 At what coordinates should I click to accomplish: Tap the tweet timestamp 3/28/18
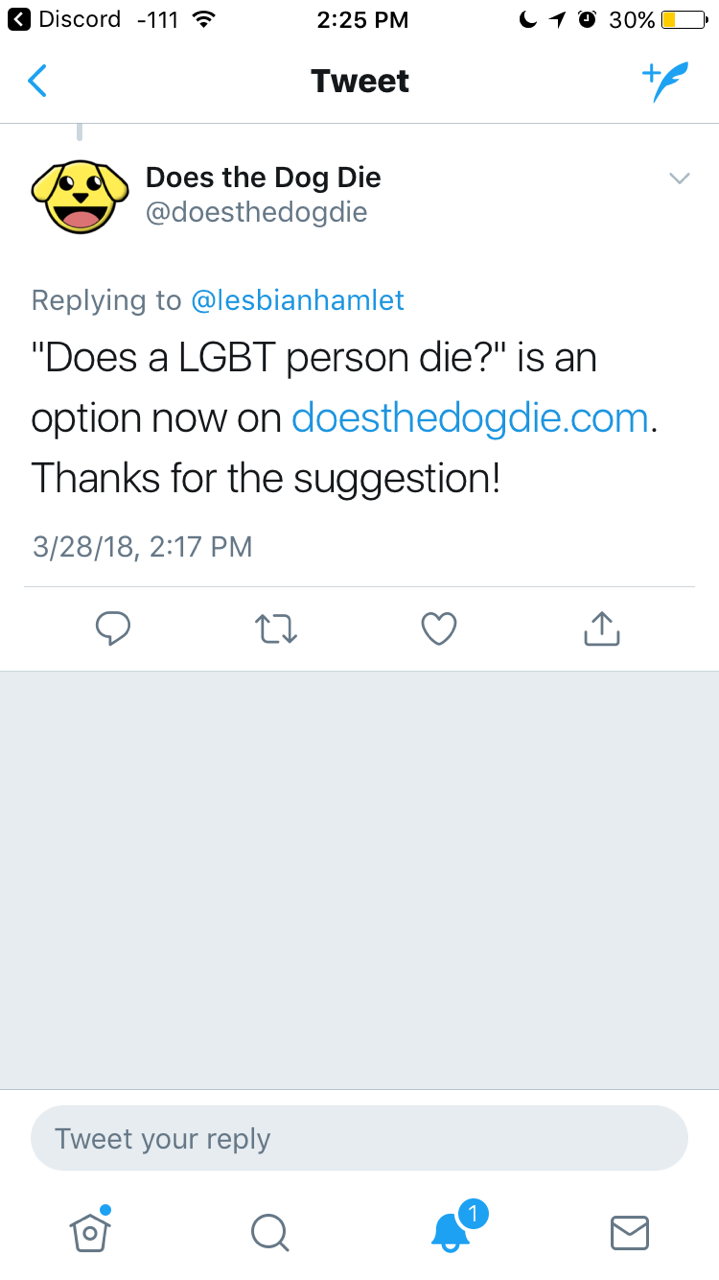click(x=142, y=547)
